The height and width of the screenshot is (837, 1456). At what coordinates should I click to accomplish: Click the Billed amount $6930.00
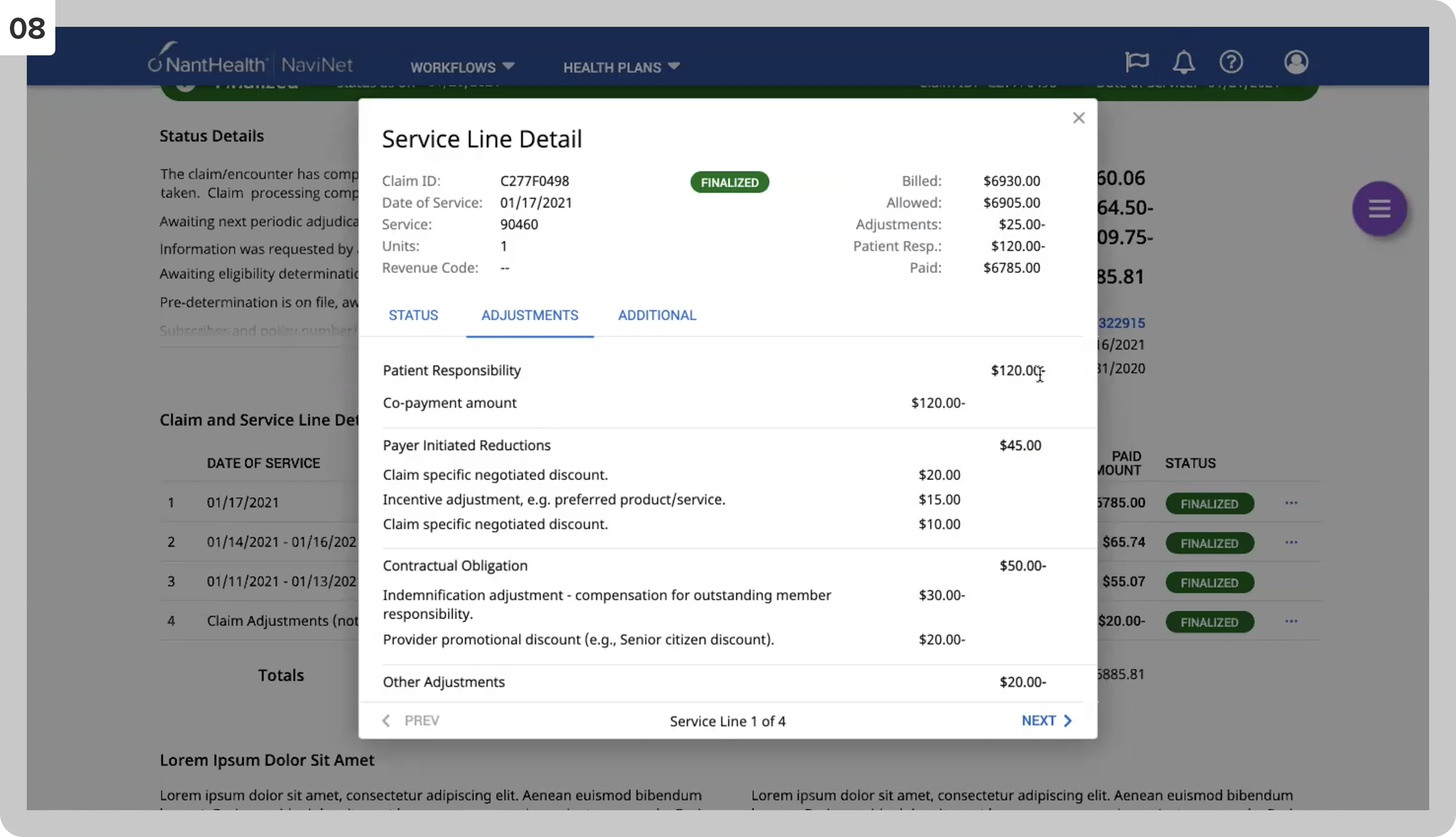pos(1011,181)
